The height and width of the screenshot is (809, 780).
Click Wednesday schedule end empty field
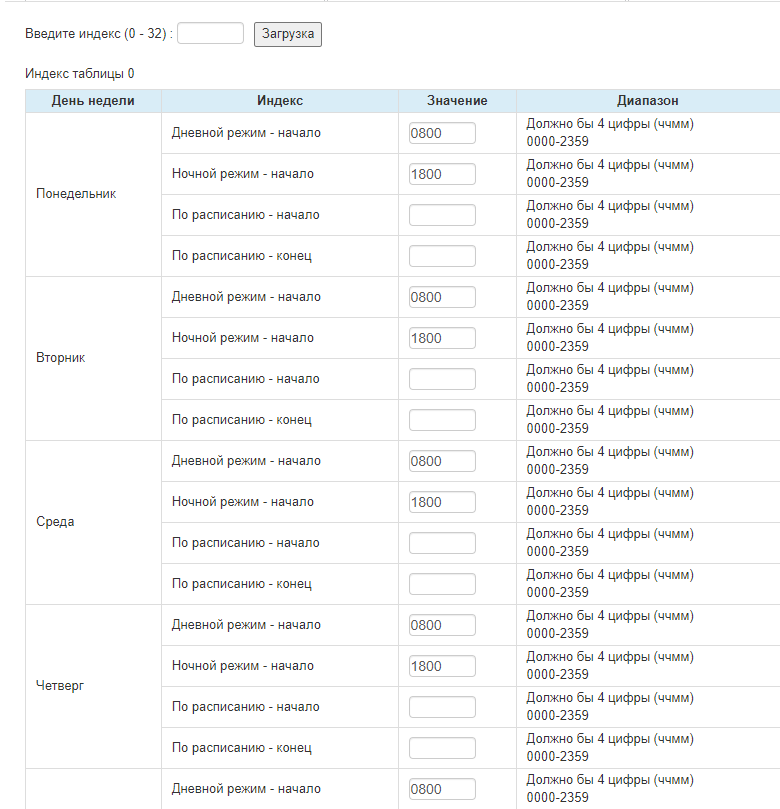[442, 584]
